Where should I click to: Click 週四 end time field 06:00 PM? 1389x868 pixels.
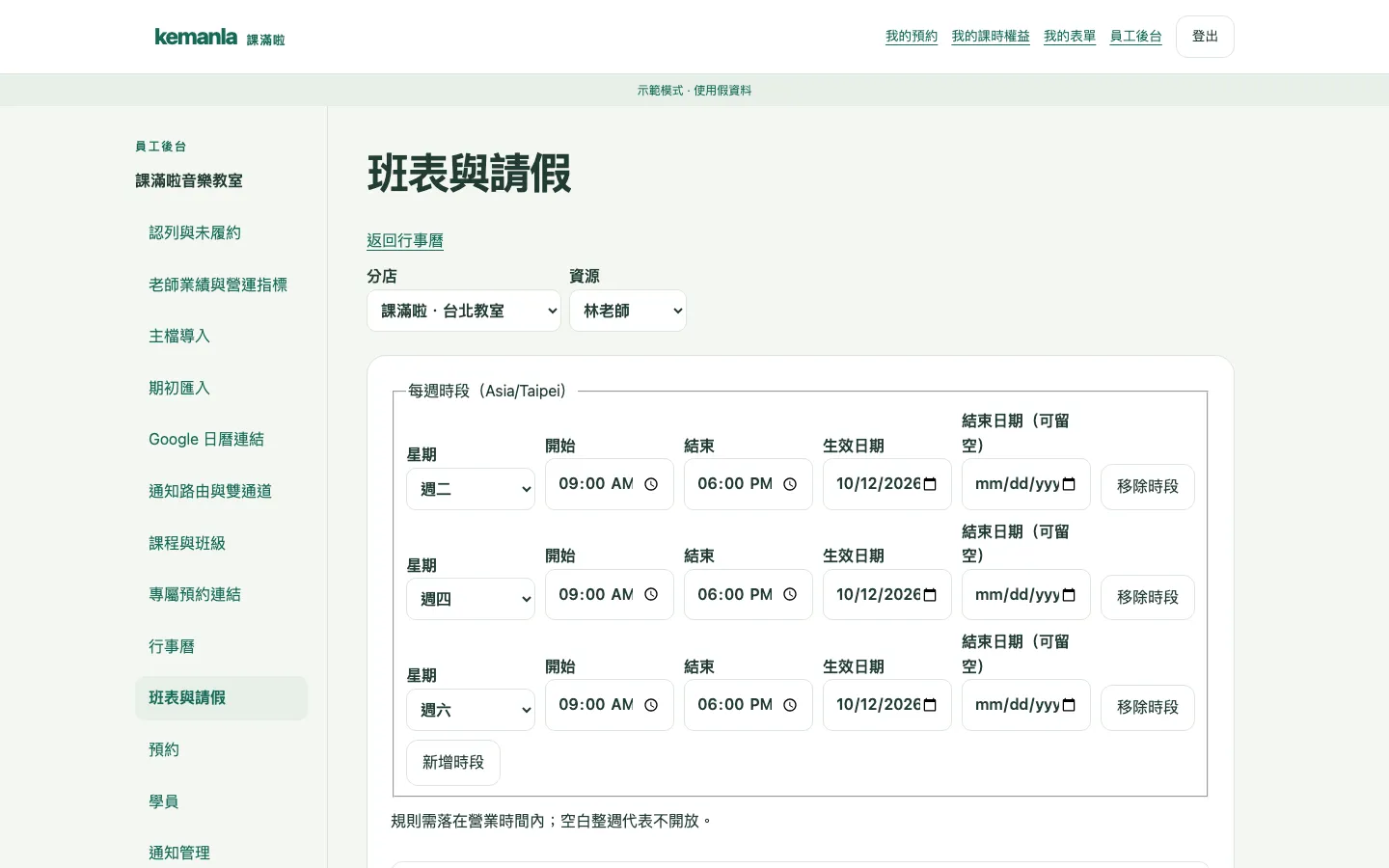click(x=749, y=595)
